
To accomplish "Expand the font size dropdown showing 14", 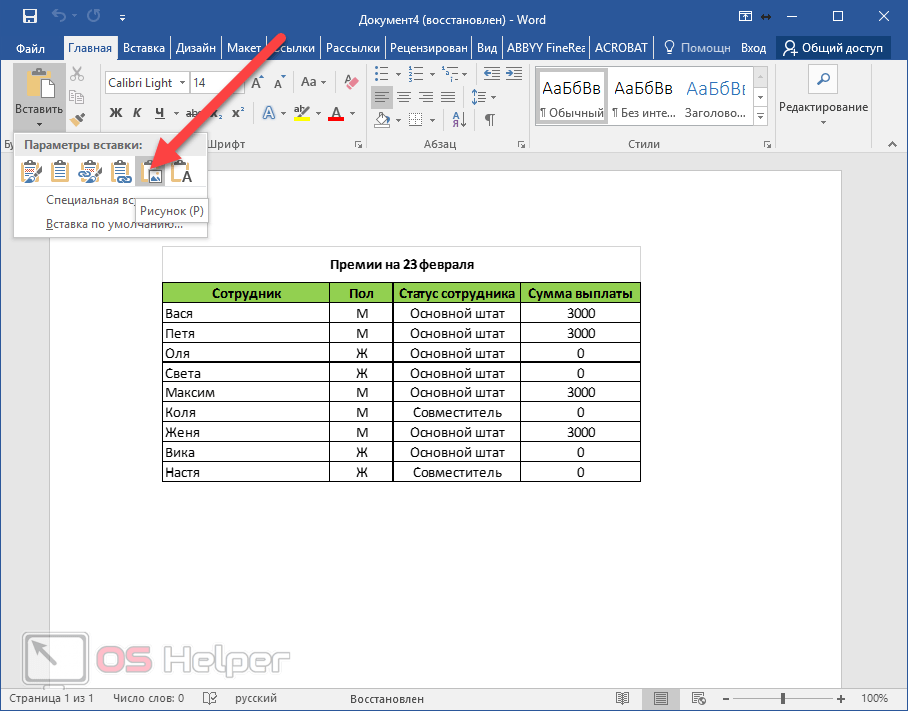I will point(237,83).
